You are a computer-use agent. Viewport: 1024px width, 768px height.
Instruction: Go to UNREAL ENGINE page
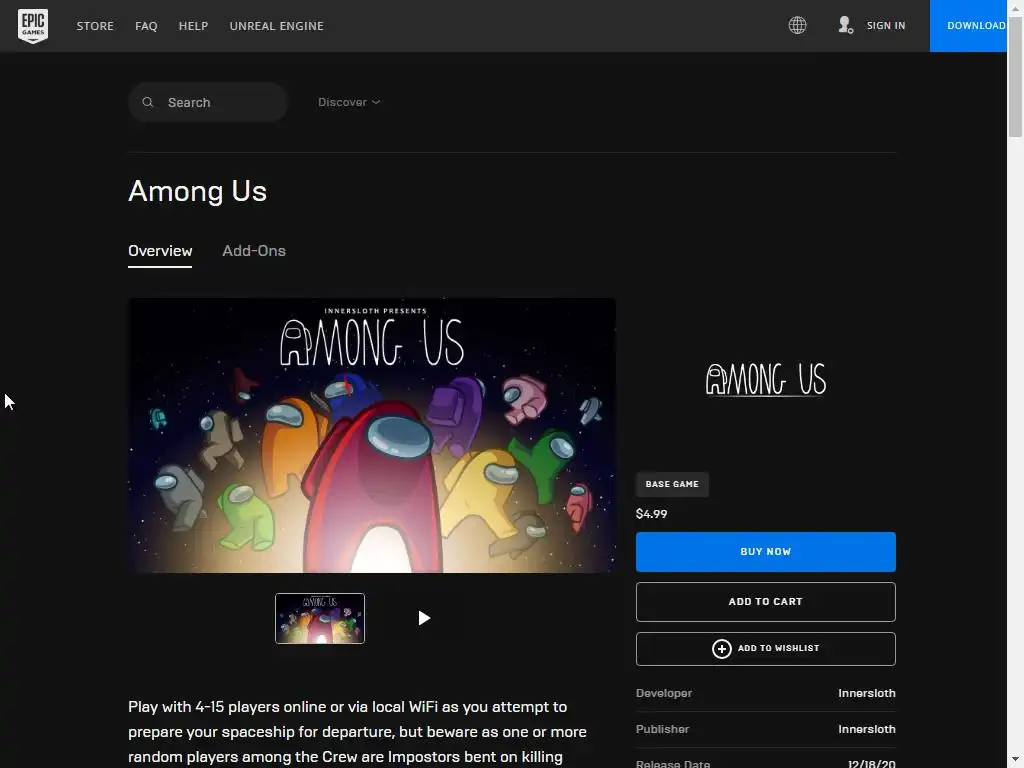[276, 26]
